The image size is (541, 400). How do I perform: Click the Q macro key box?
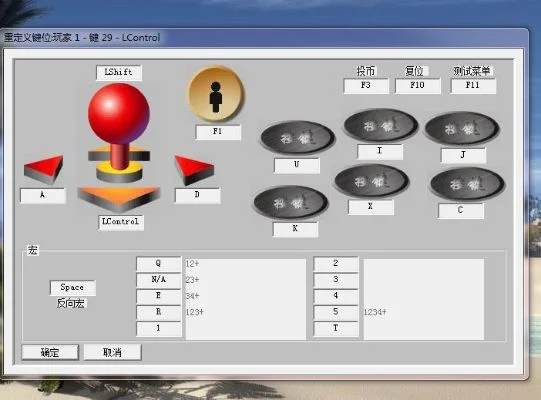159,264
